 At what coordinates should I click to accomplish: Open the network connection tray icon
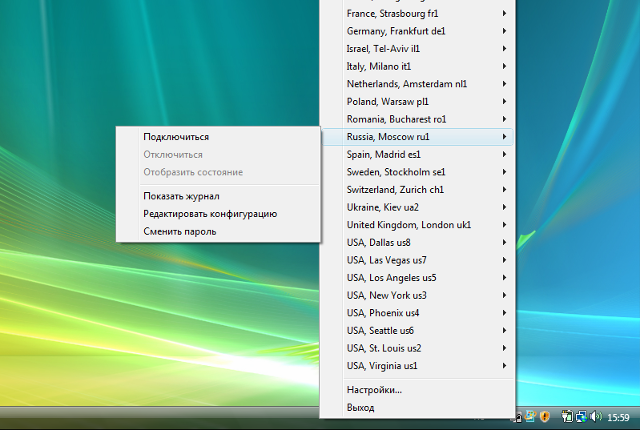click(x=581, y=417)
